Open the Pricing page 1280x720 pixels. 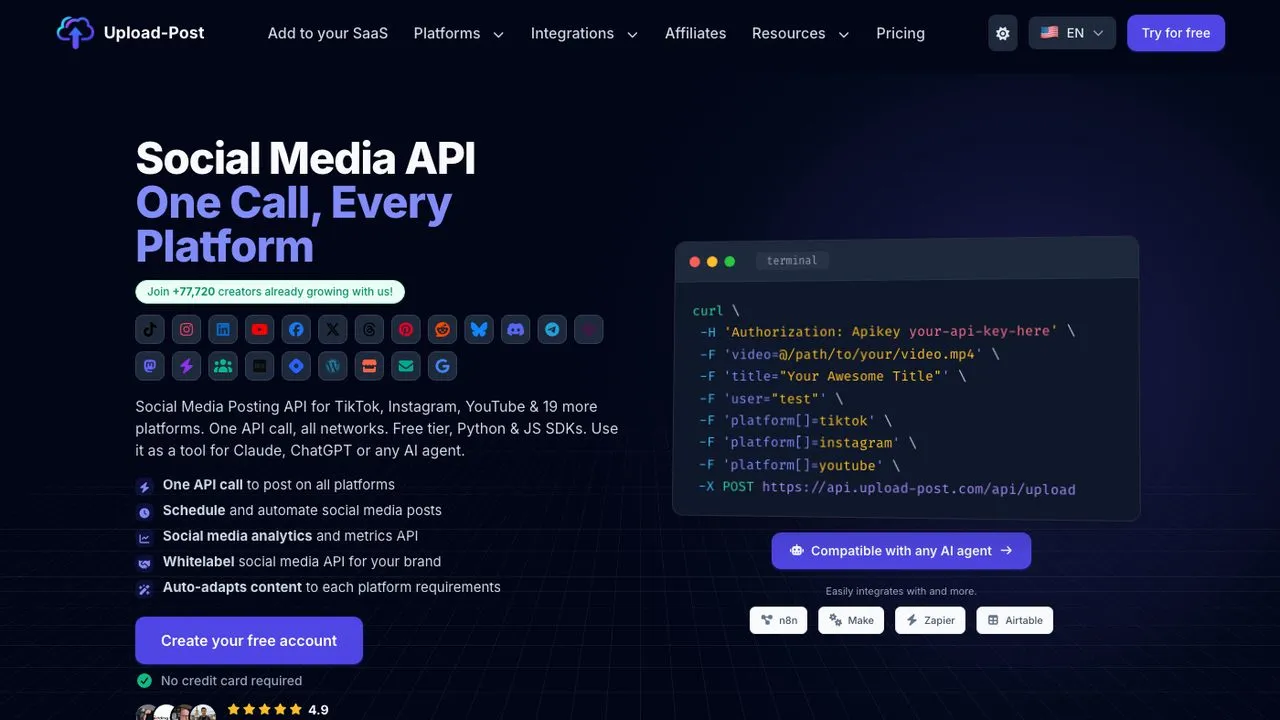coord(900,33)
